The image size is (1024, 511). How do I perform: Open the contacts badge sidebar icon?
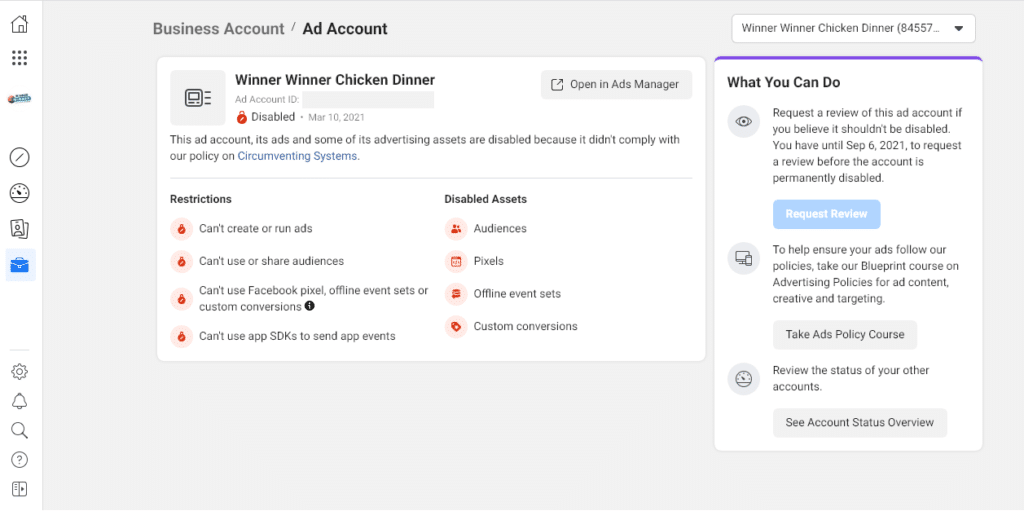pyautogui.click(x=20, y=229)
